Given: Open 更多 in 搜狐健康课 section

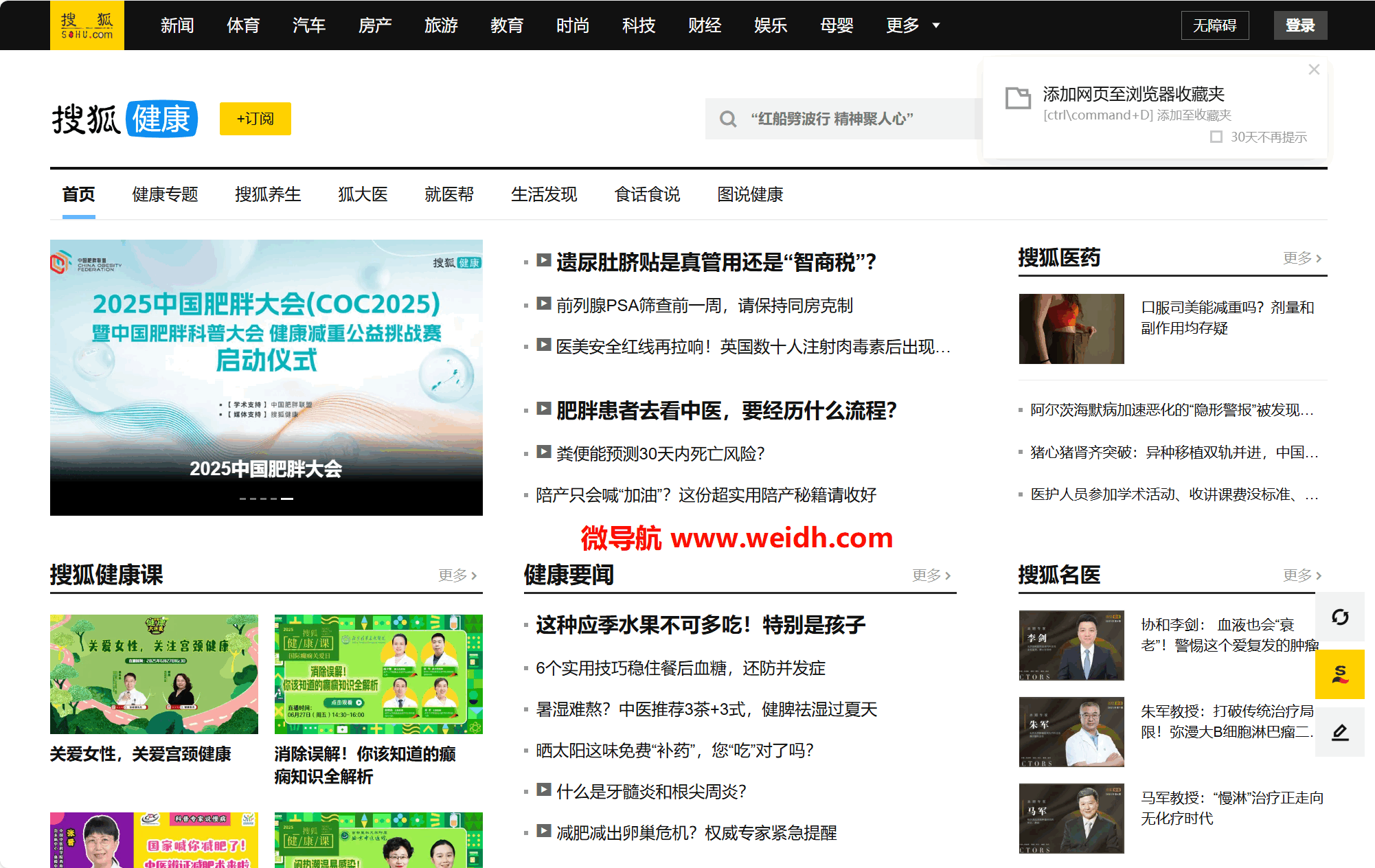Looking at the screenshot, I should click(x=457, y=575).
